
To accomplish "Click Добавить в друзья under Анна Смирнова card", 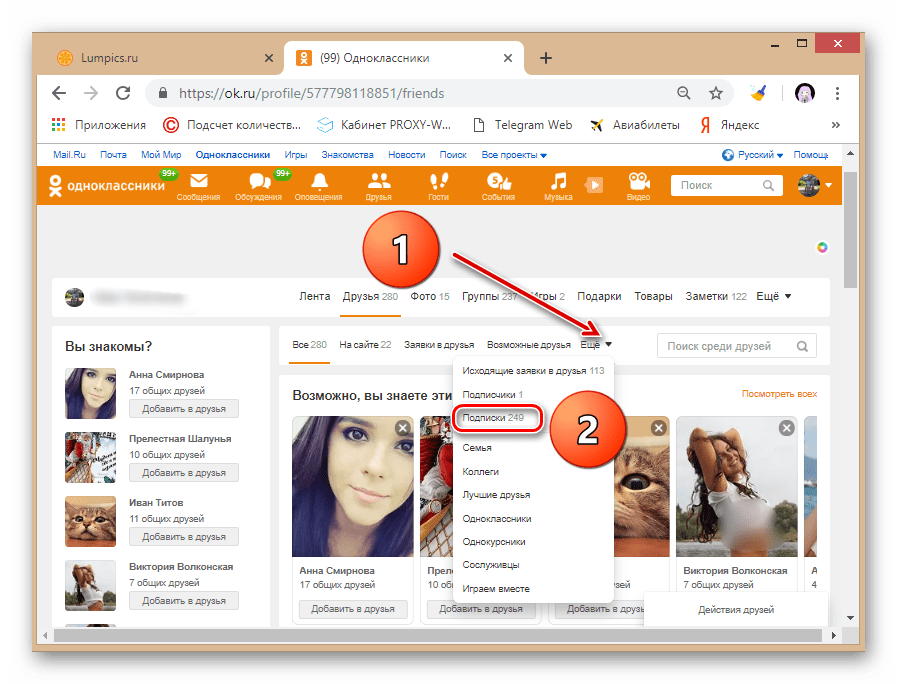I will [353, 609].
